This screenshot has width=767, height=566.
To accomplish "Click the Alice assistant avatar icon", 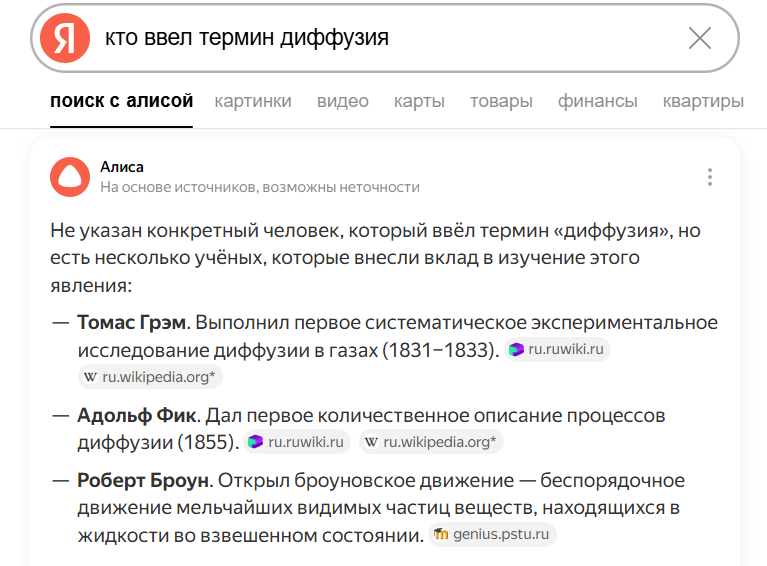I will 70,177.
